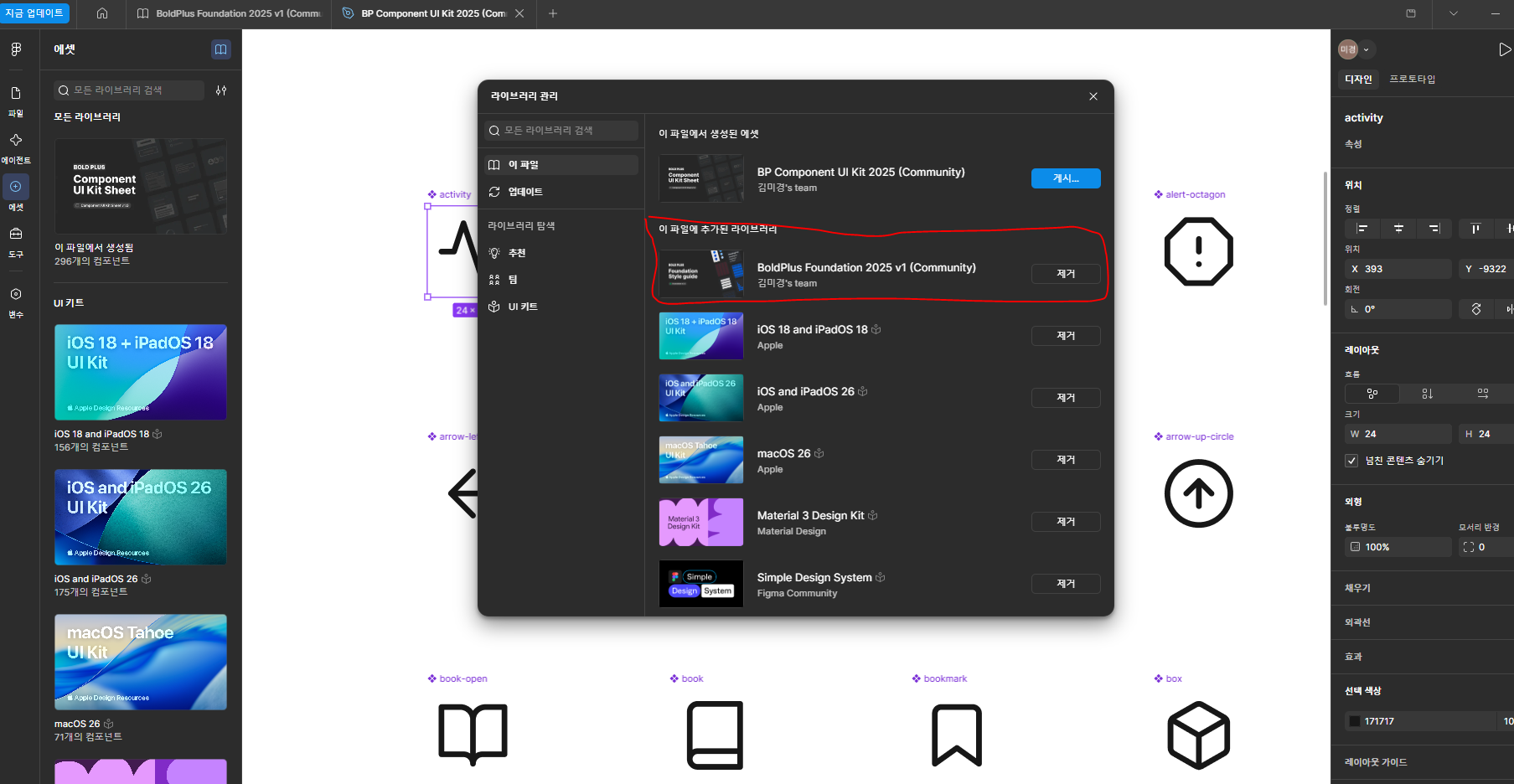Select 팀 in library browse list
This screenshot has width=1514, height=784.
(561, 280)
